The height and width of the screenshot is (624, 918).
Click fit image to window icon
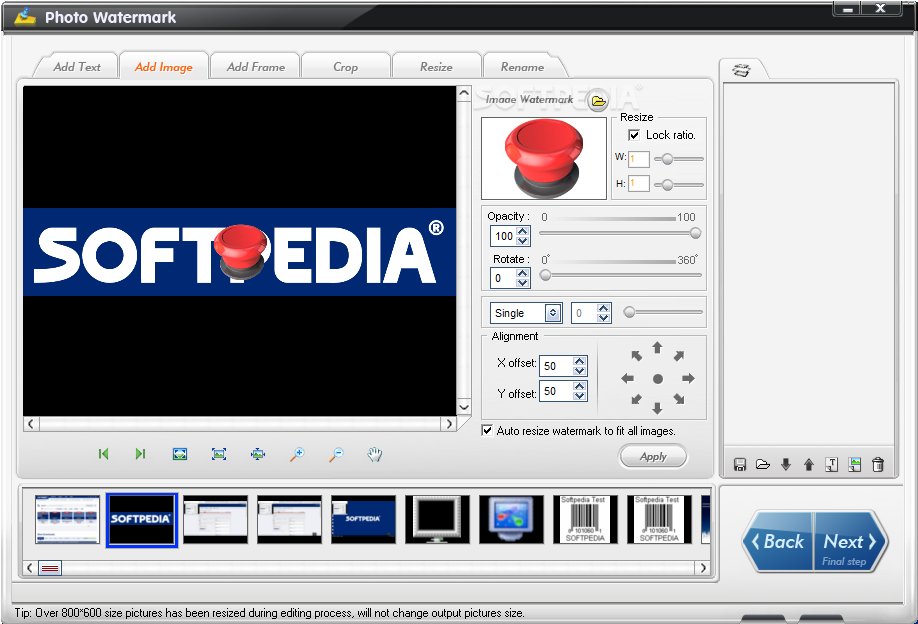(x=180, y=454)
